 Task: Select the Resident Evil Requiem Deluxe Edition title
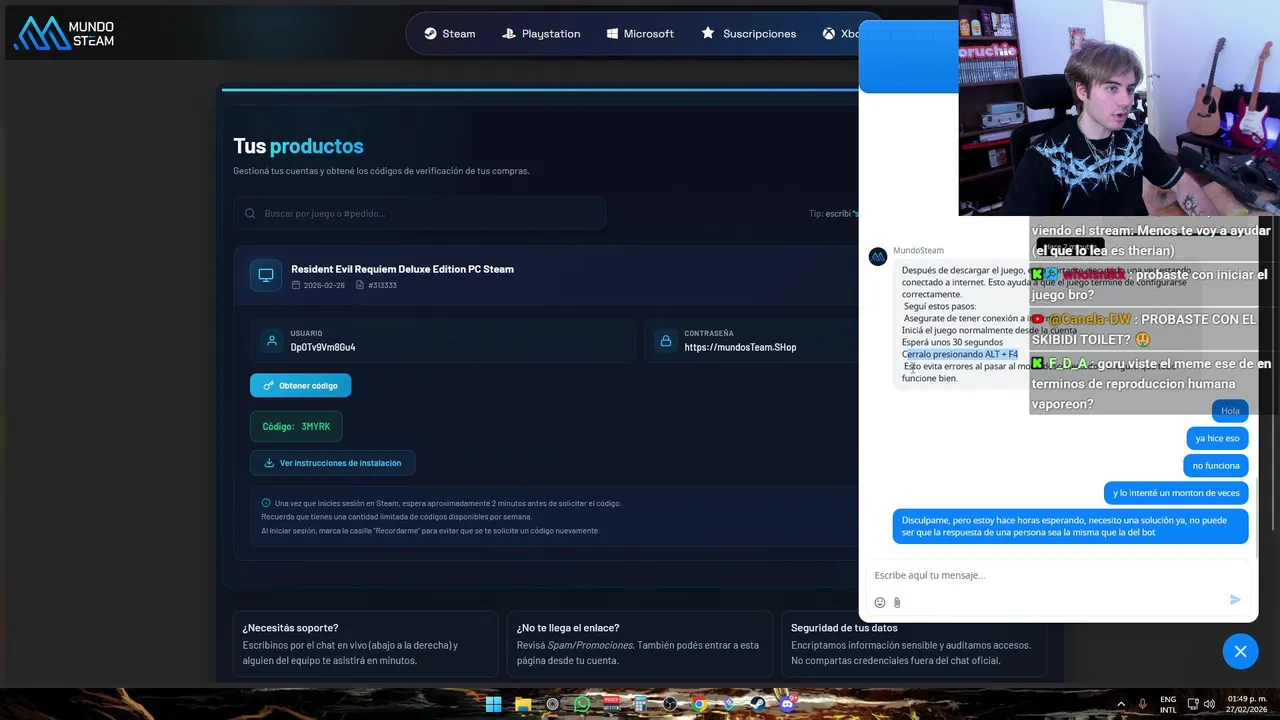click(x=402, y=269)
